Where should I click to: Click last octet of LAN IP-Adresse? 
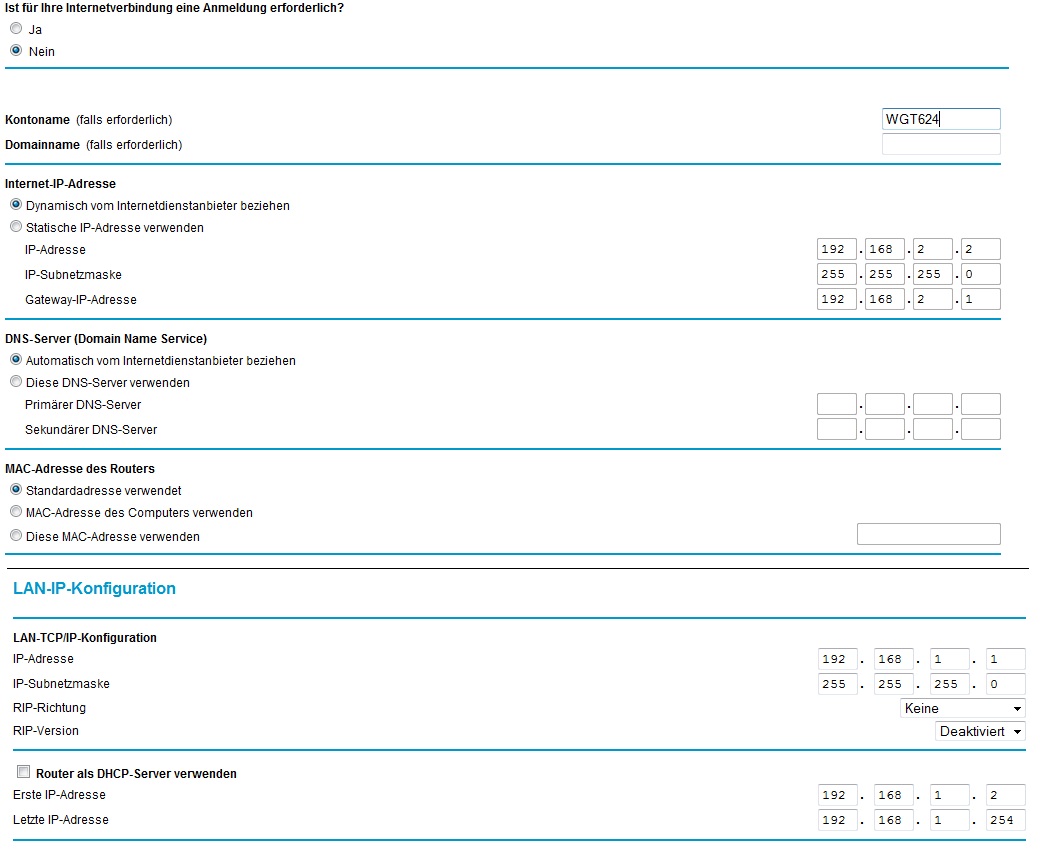(1006, 659)
